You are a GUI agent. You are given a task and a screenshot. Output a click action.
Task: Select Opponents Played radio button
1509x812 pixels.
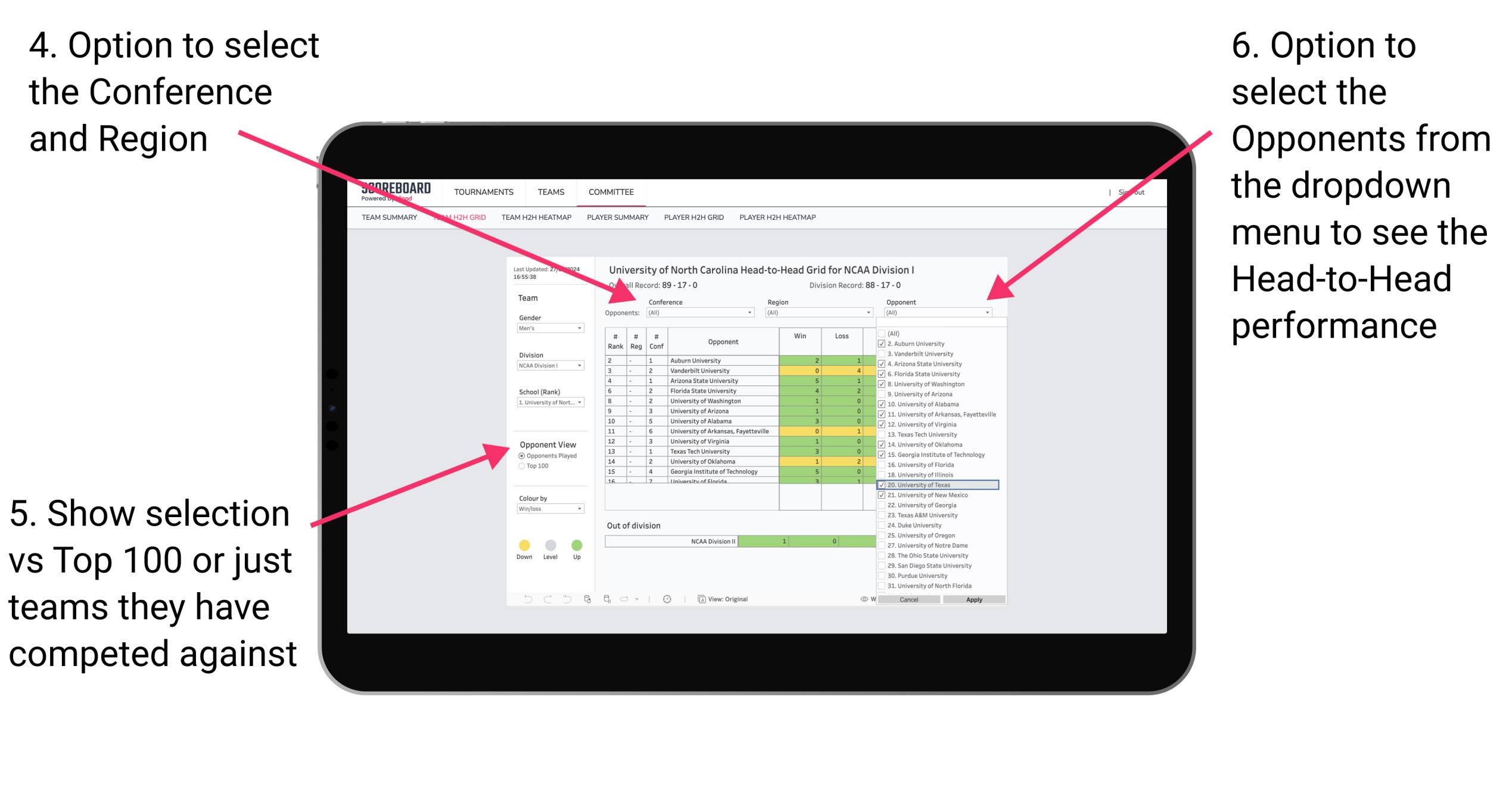[518, 456]
